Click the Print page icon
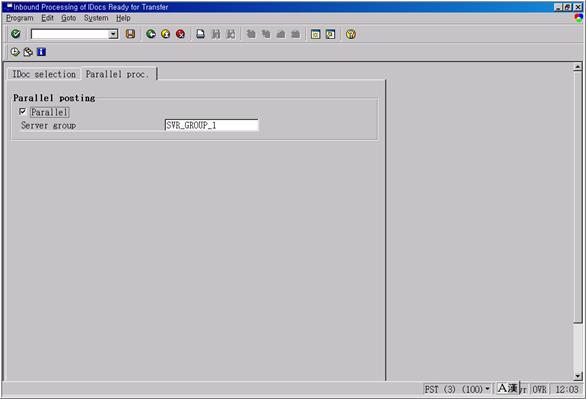Image resolution: width=586 pixels, height=399 pixels. [x=201, y=34]
